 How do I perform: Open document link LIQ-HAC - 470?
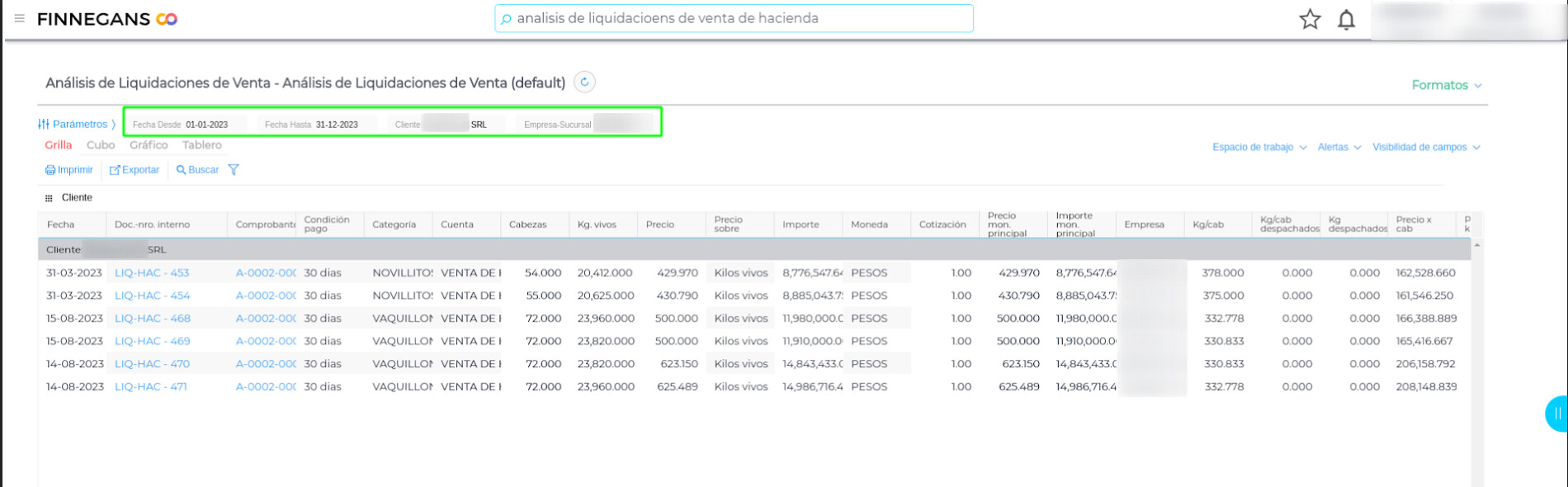(152, 363)
